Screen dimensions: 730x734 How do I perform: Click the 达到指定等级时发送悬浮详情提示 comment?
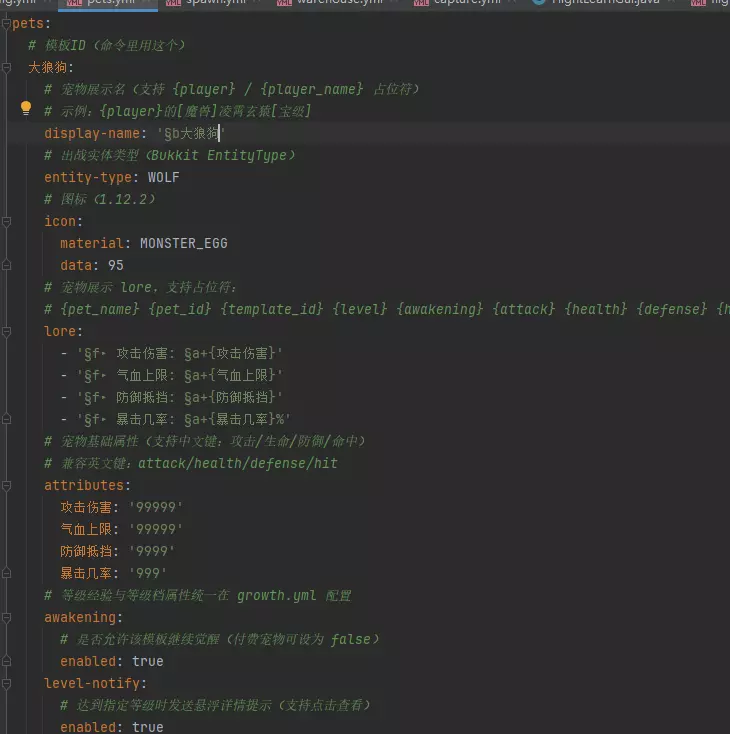[x=215, y=705]
